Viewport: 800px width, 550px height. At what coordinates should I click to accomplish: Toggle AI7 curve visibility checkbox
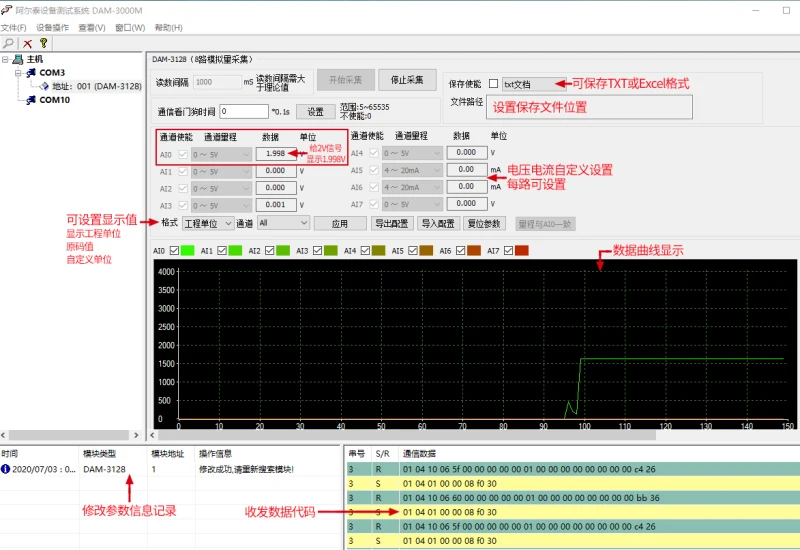pyautogui.click(x=507, y=250)
